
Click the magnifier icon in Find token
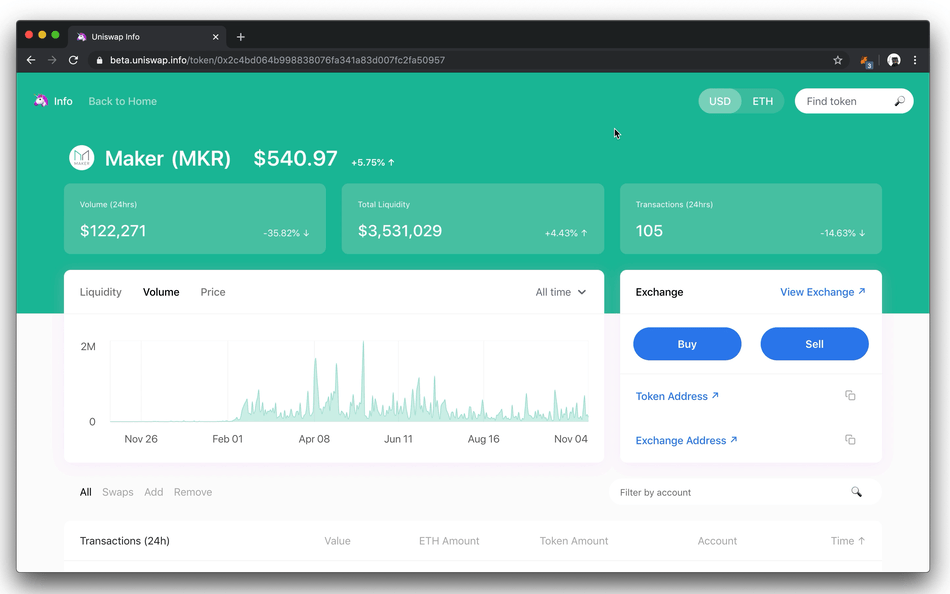(900, 101)
